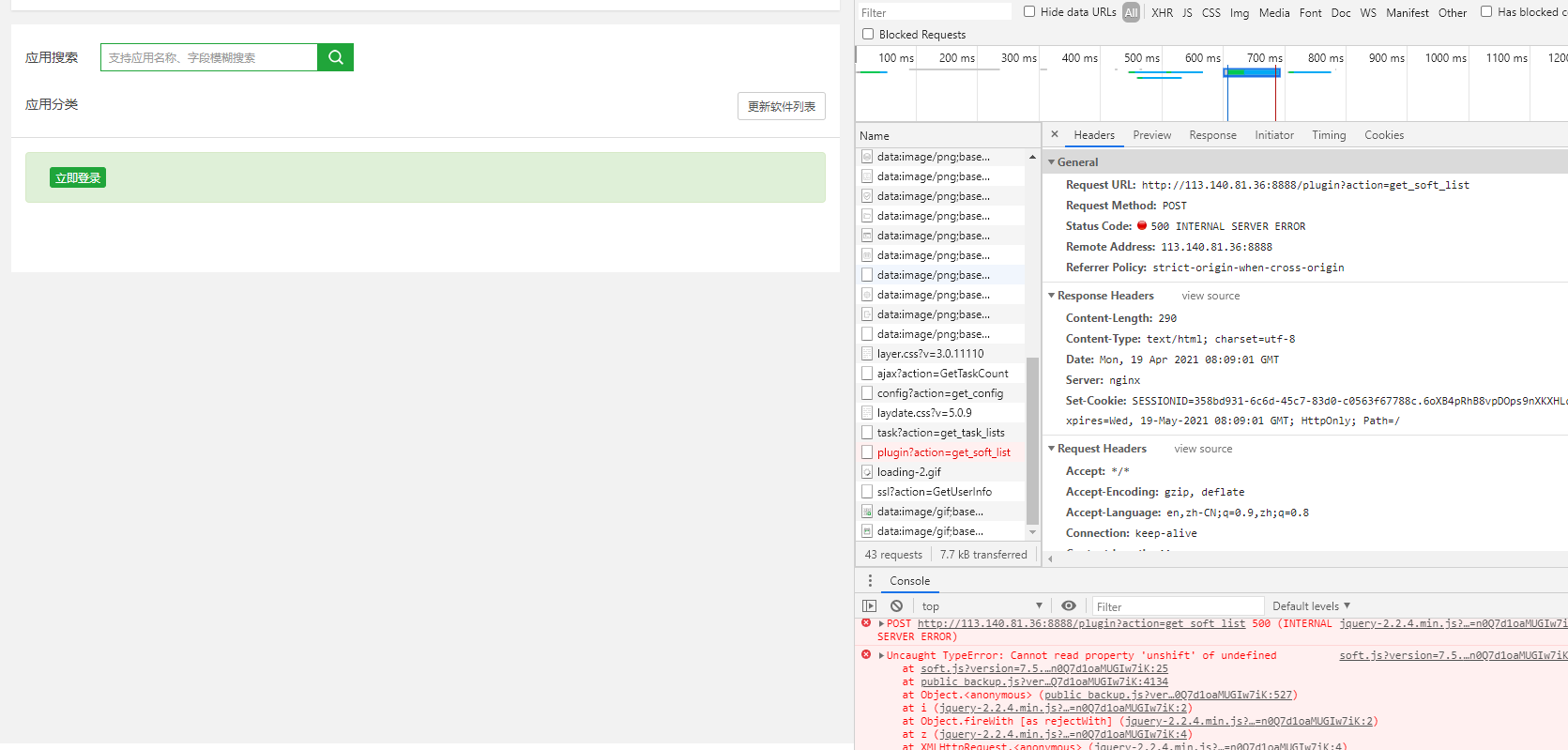Switch to the Preview tab

click(1152, 135)
